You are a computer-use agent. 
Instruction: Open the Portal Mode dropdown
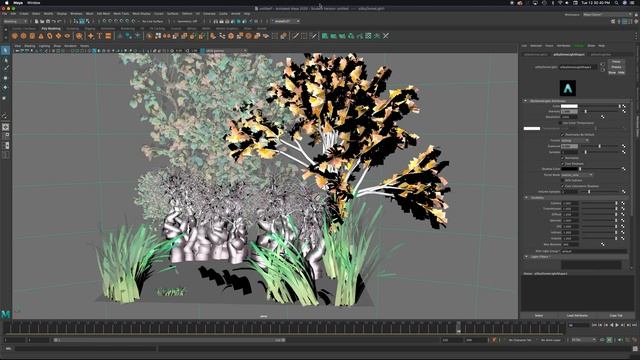click(x=577, y=175)
